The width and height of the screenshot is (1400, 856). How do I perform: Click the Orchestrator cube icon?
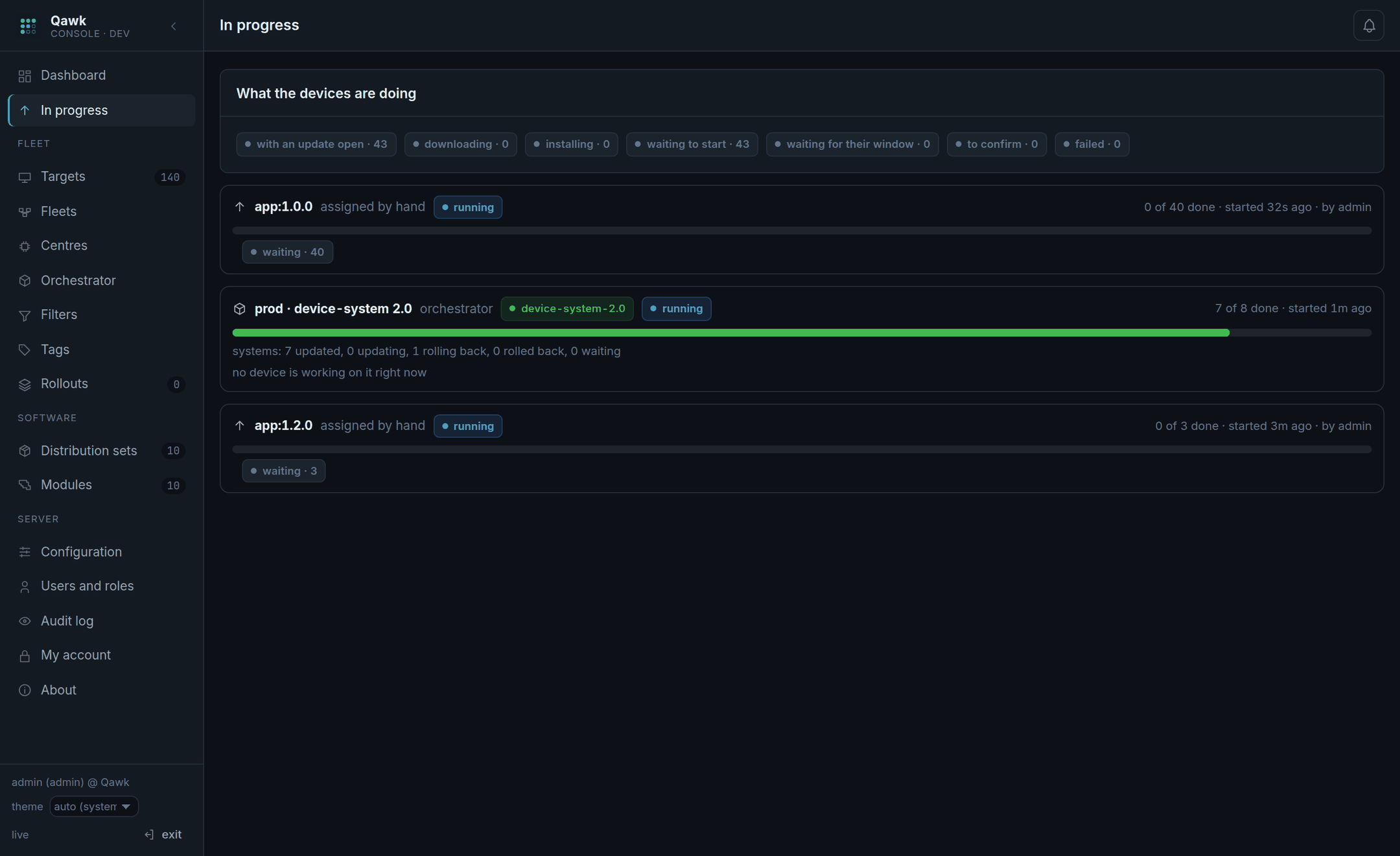(x=25, y=280)
